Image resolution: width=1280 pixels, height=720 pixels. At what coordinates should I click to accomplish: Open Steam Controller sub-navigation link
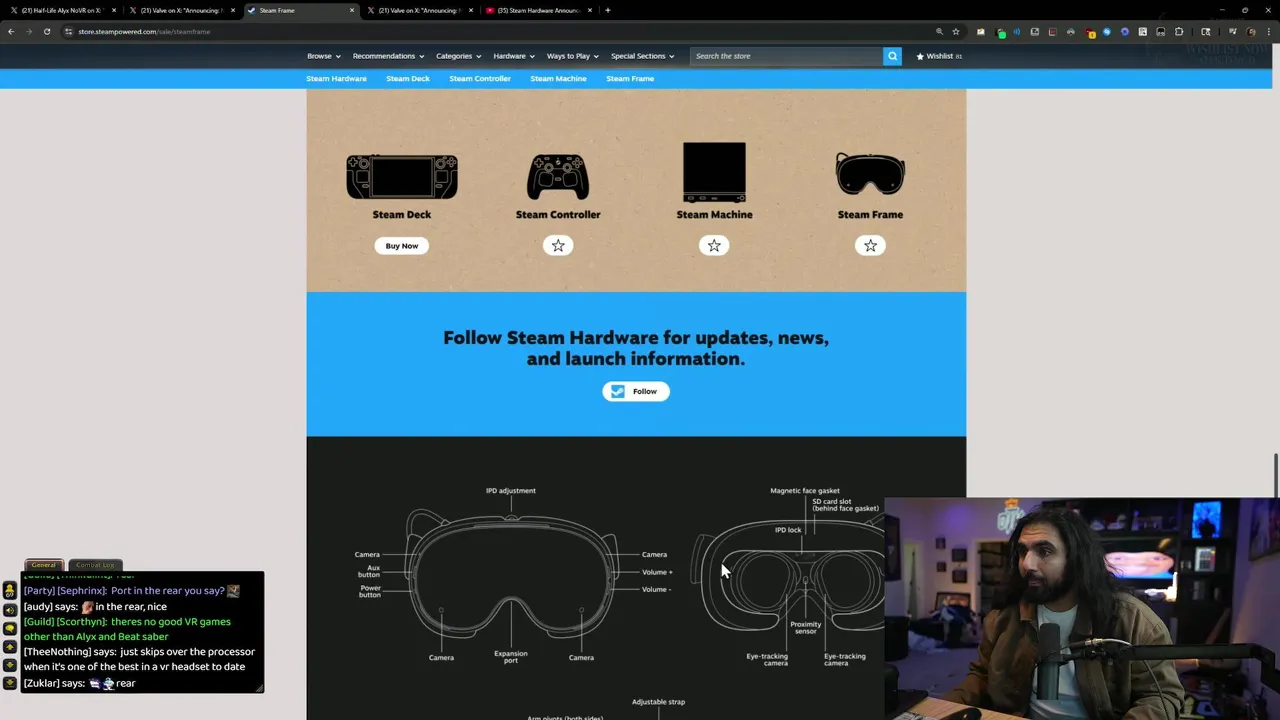click(x=480, y=78)
